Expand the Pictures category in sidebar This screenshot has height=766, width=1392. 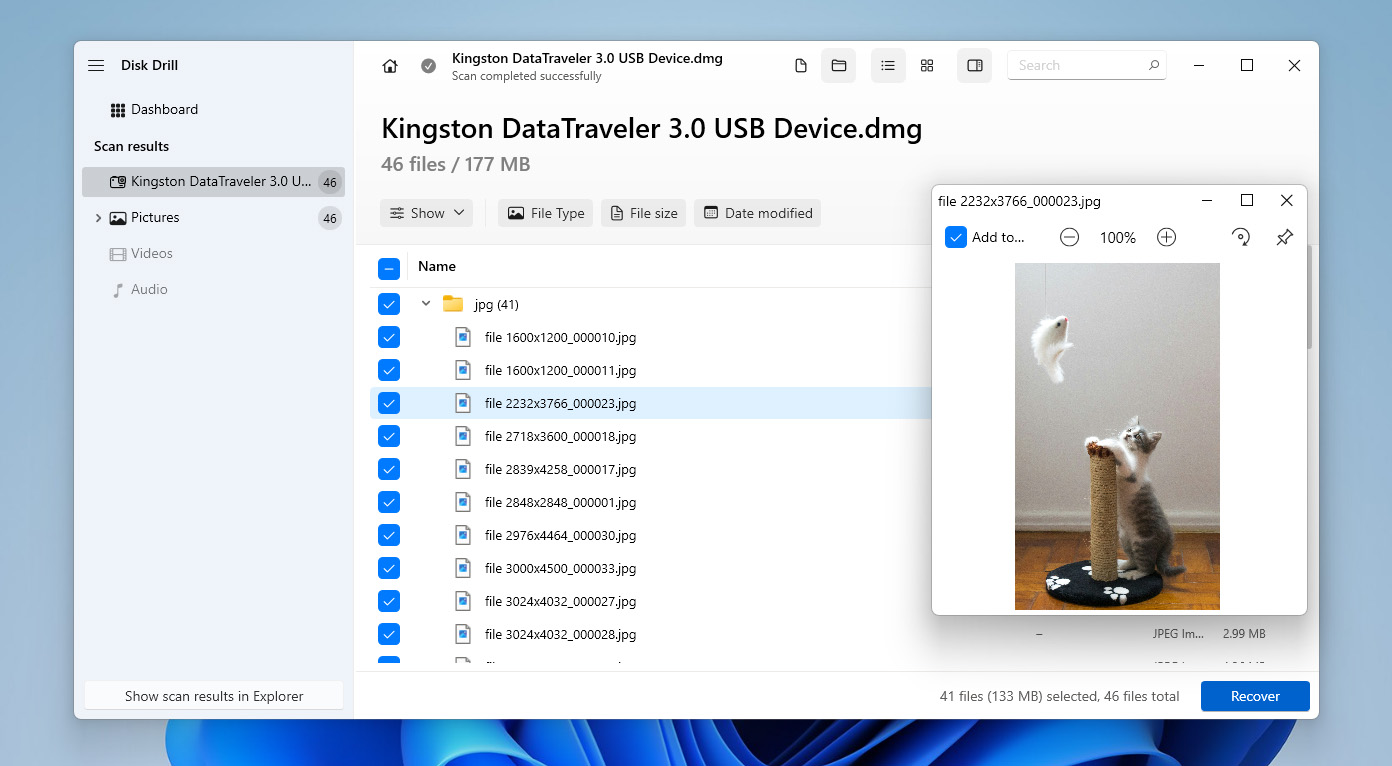tap(98, 218)
